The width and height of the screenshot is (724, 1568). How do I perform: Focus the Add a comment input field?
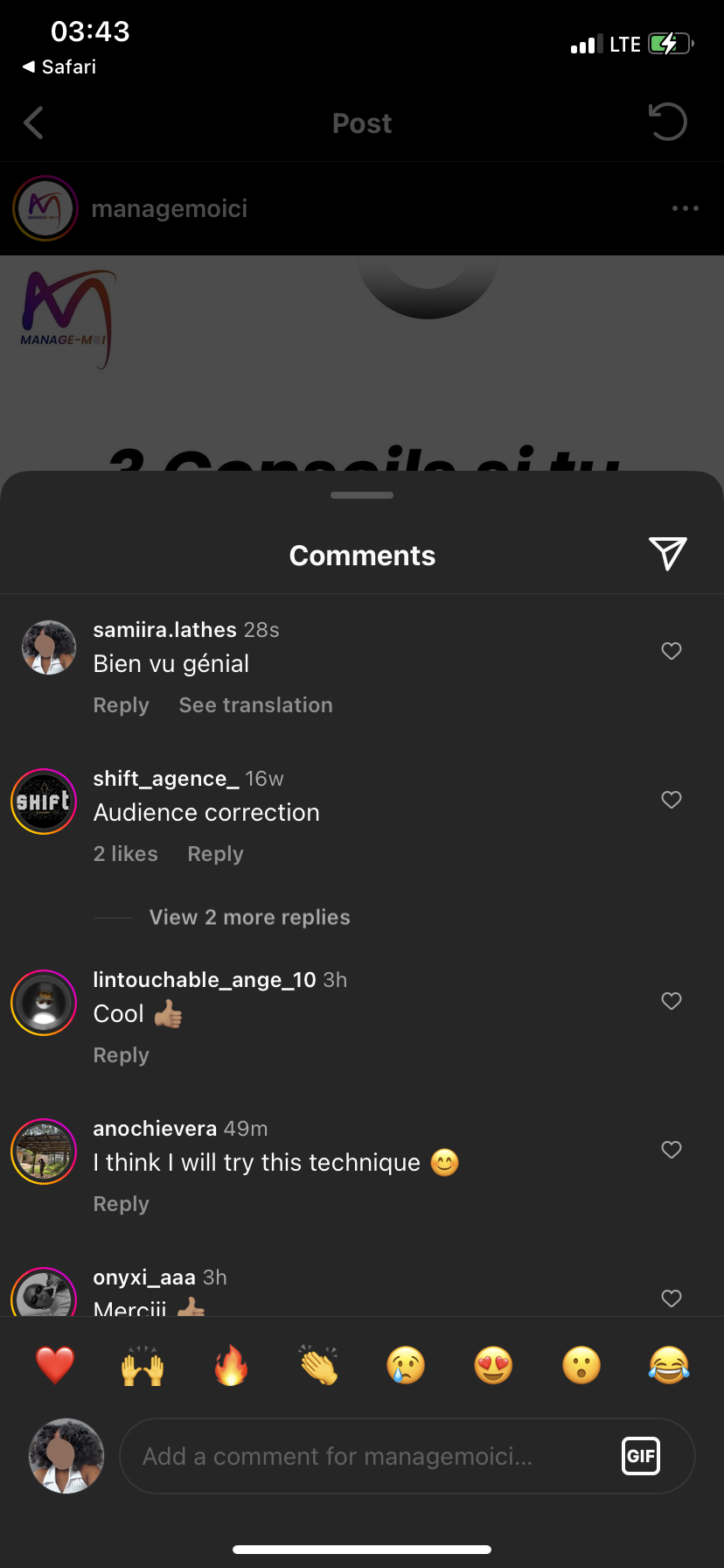pos(367,1456)
